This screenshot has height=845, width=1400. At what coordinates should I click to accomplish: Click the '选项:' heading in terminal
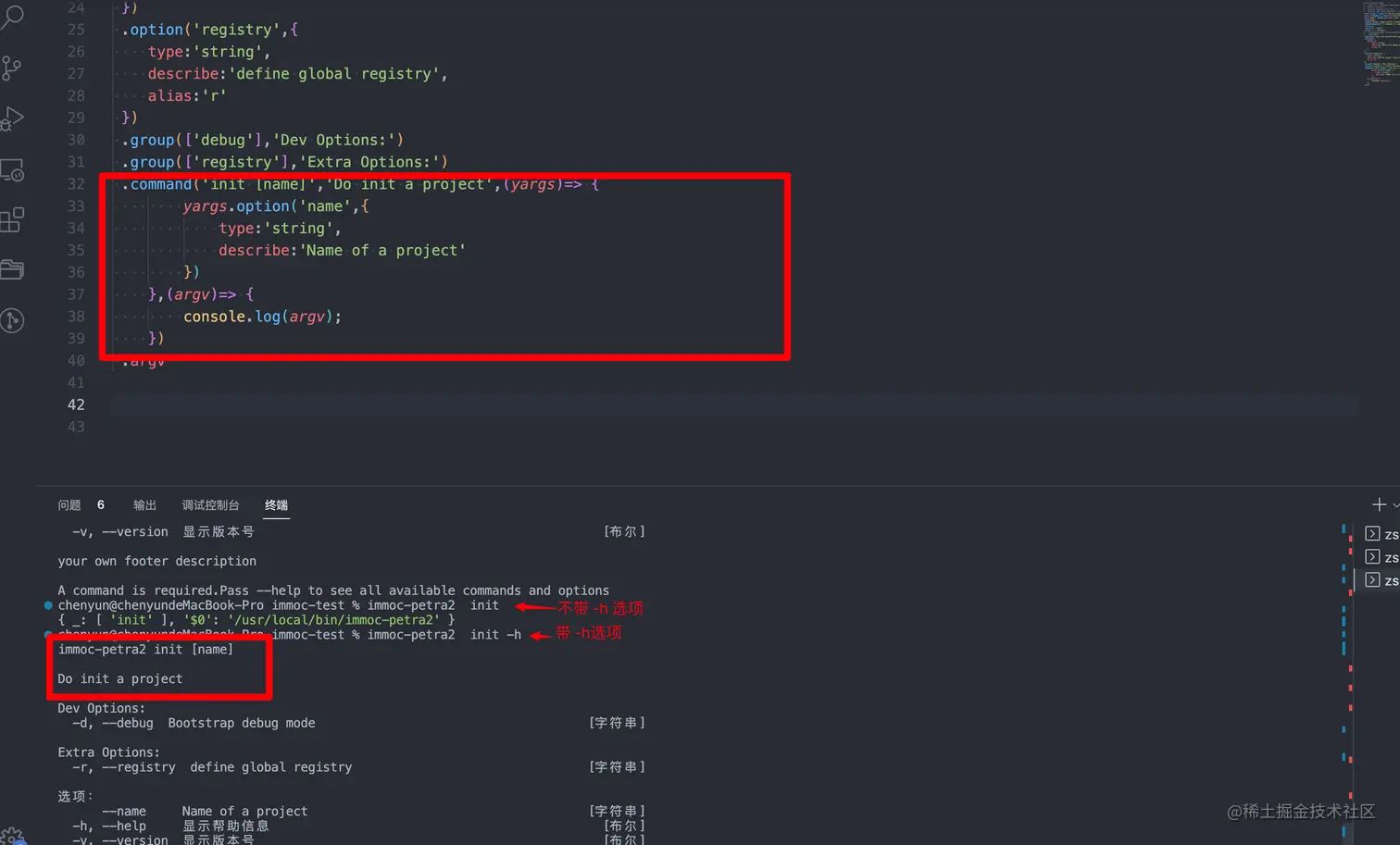(75, 797)
